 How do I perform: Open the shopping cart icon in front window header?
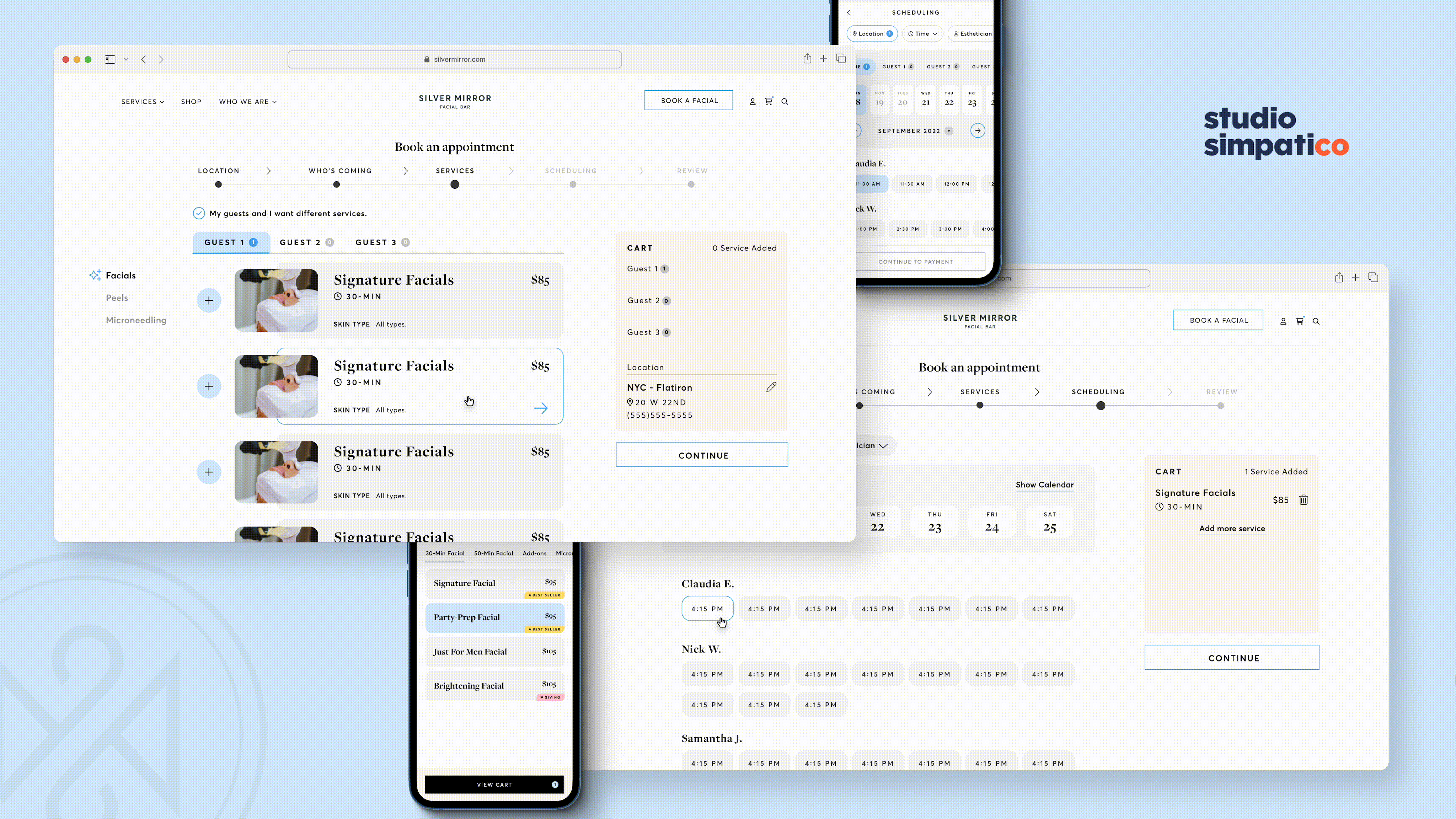click(x=769, y=101)
